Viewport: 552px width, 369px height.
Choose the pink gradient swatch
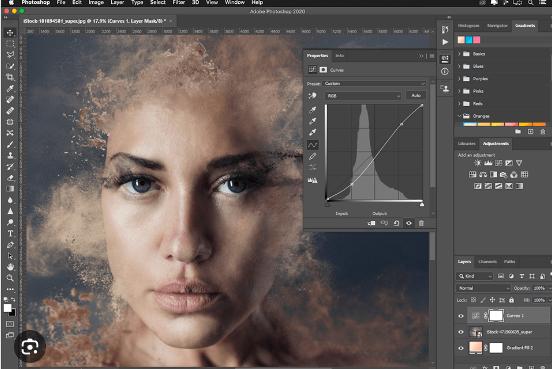[x=477, y=40]
